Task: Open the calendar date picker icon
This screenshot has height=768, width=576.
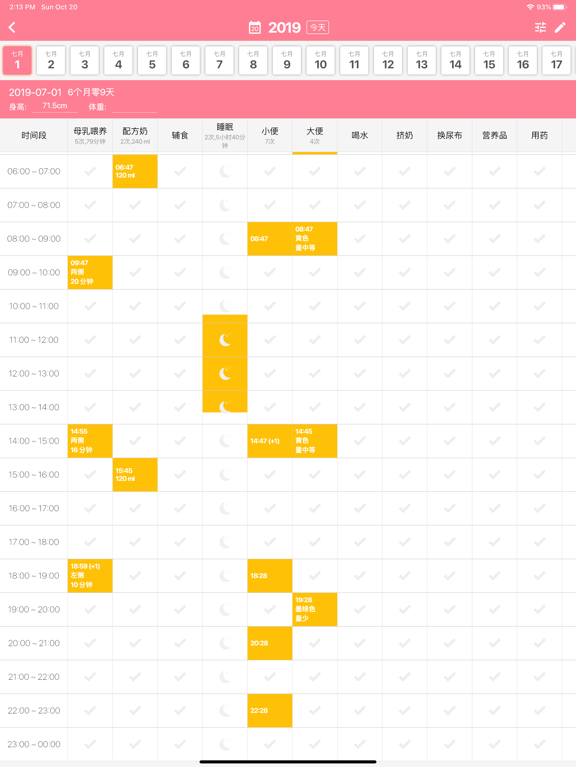Action: click(255, 27)
